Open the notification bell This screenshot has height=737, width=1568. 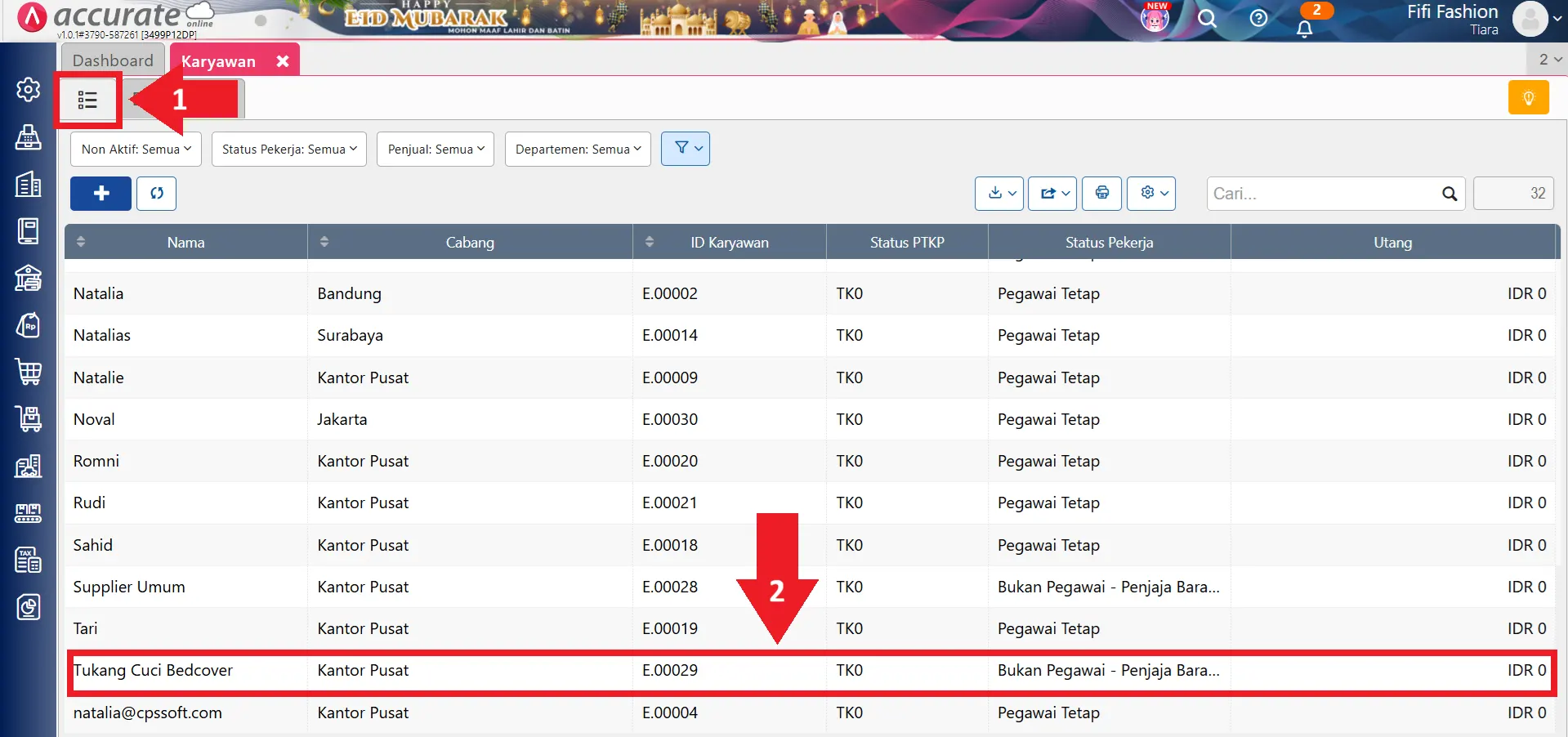point(1305,28)
